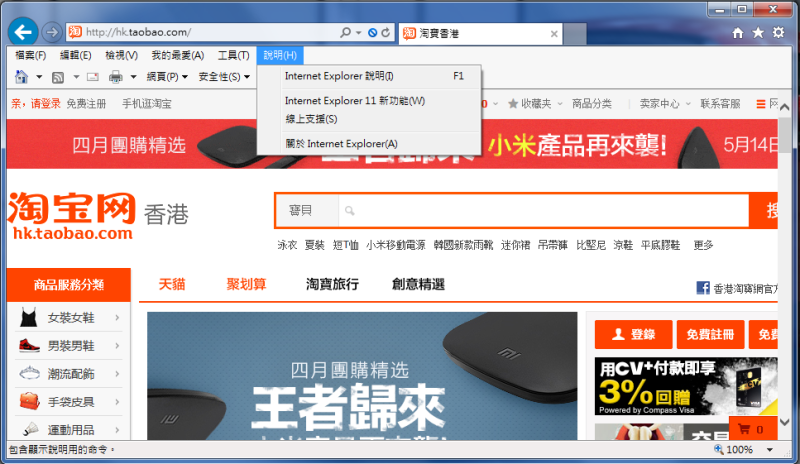Viewport: 800px width, 464px height.
Task: Click the browser Back arrow button
Action: pos(23,32)
